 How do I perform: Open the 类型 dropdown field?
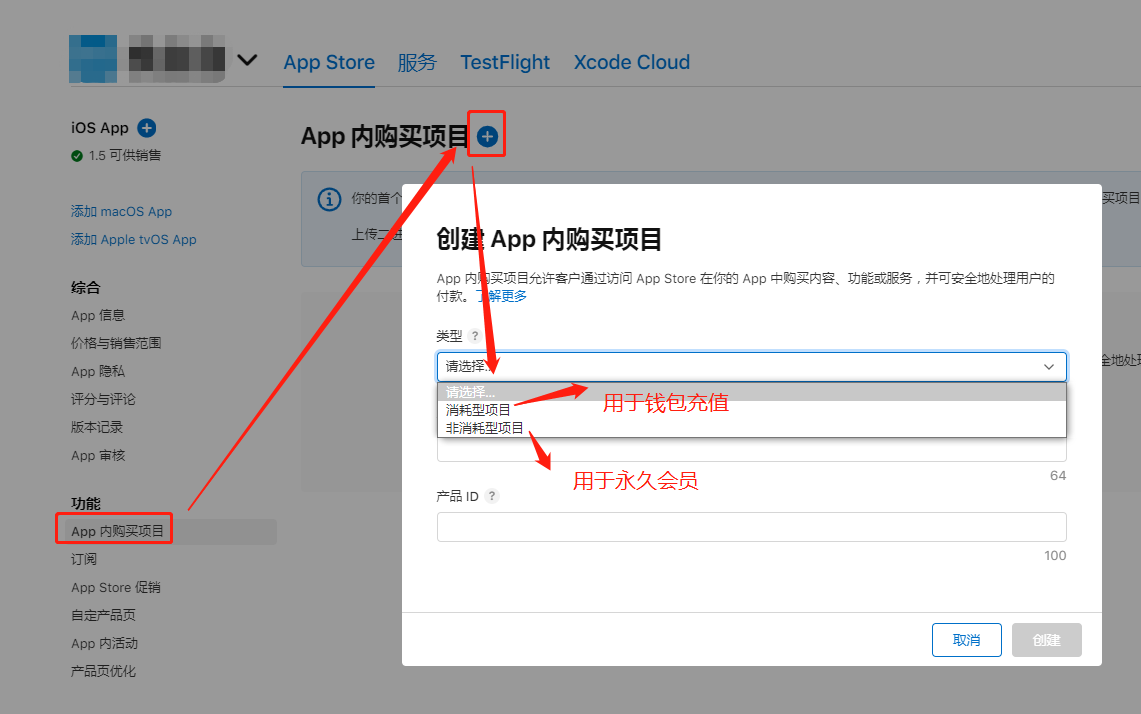point(752,367)
